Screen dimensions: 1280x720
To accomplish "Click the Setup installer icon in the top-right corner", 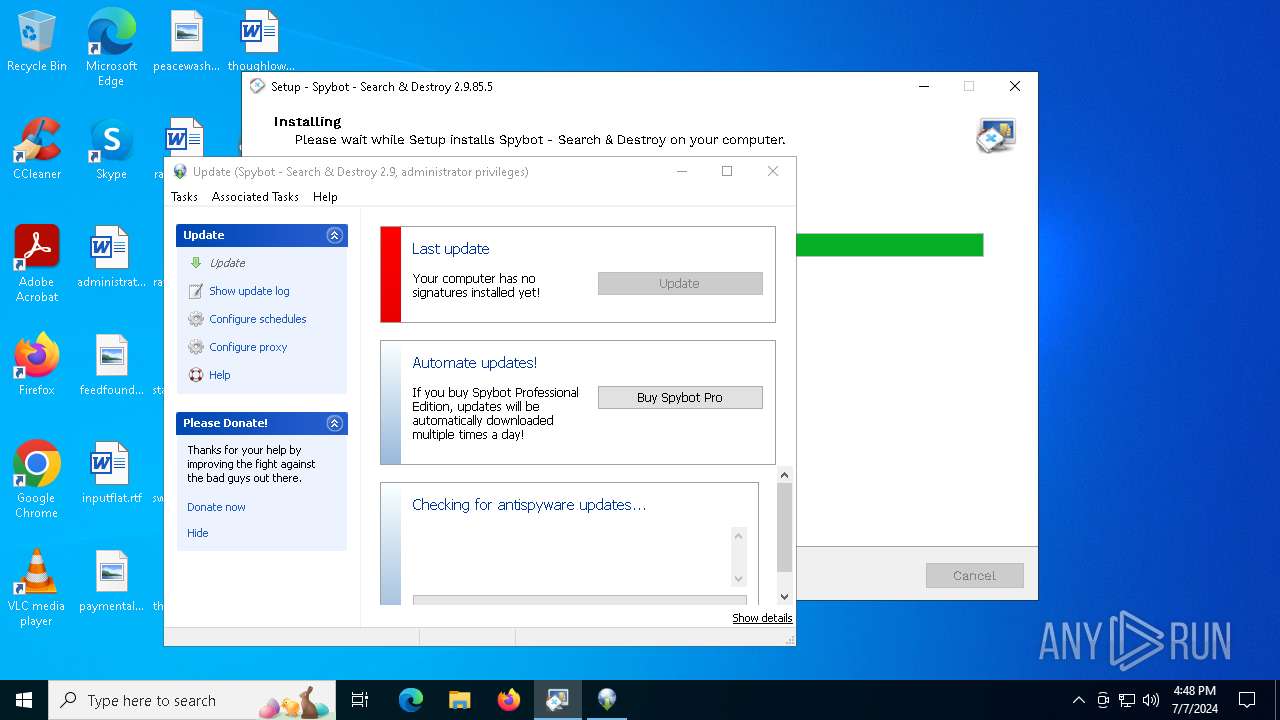I will tap(996, 136).
